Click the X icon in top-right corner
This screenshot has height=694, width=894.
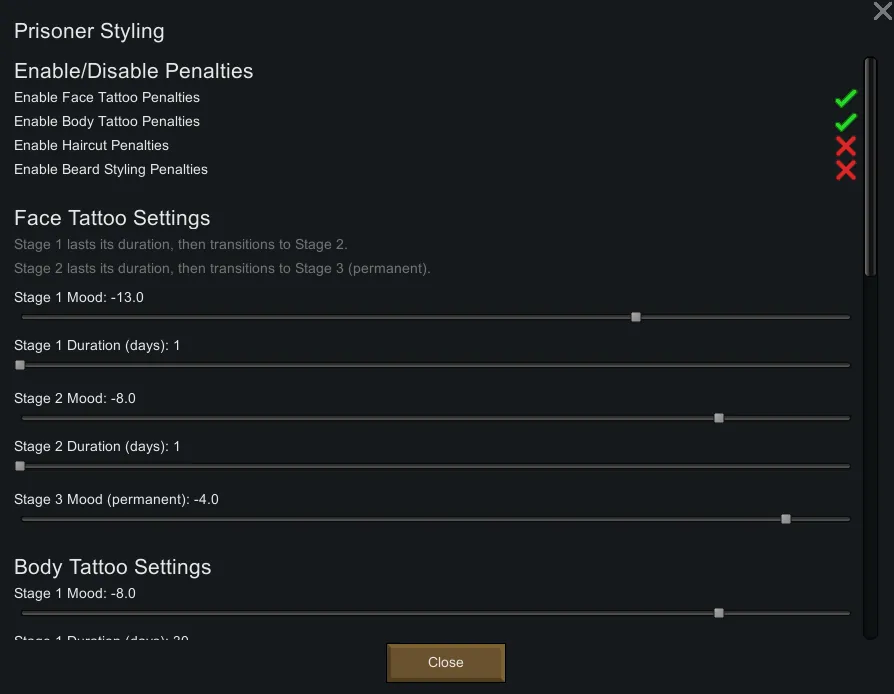point(882,11)
